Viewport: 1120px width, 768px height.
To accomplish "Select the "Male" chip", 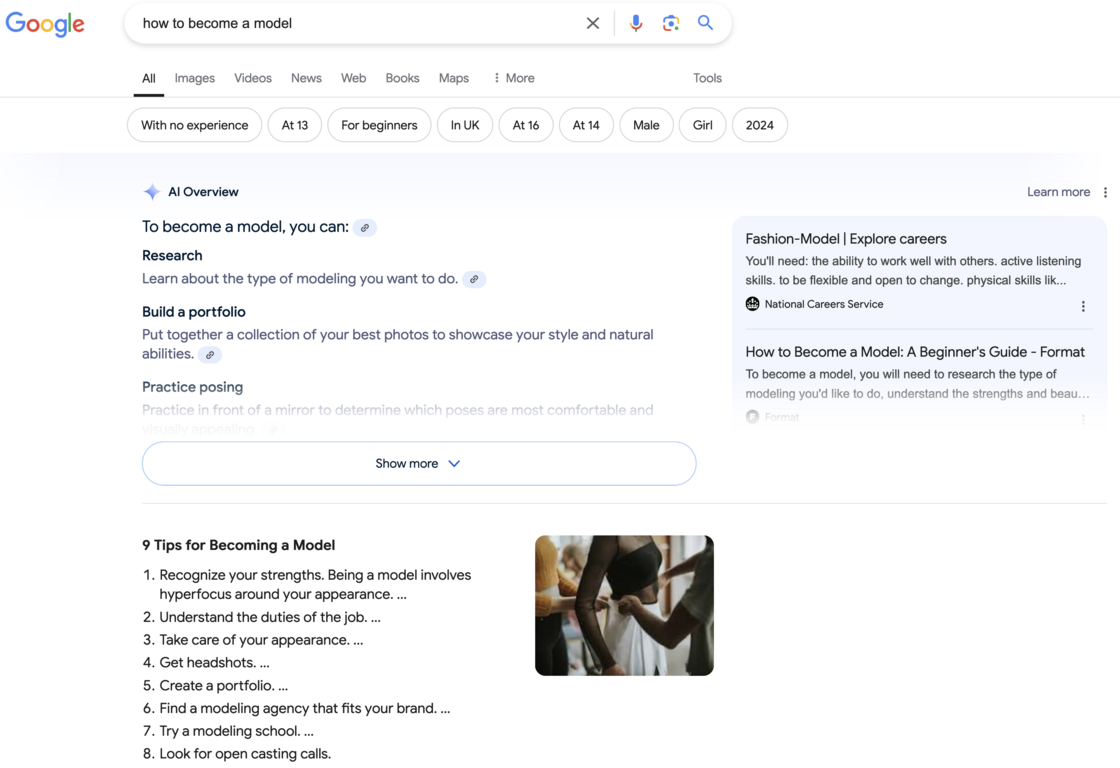I will pos(646,125).
